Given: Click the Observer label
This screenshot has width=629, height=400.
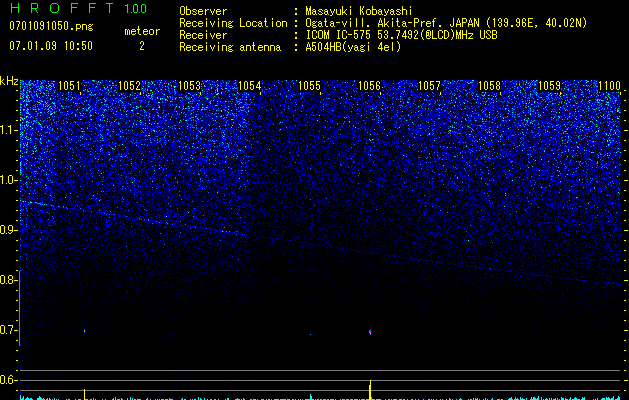Looking at the screenshot, I should [x=203, y=11].
